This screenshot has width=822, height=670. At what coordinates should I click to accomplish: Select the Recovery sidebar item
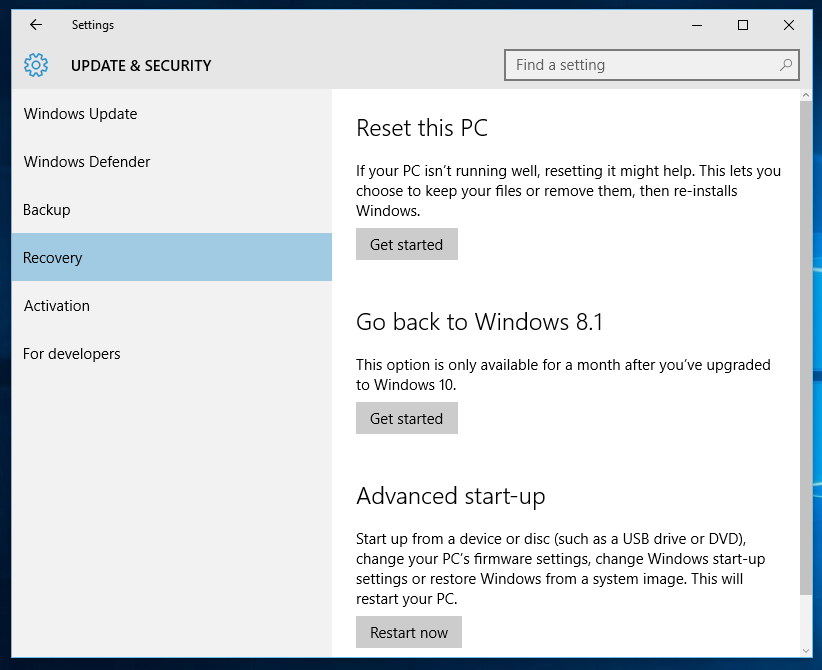pyautogui.click(x=171, y=257)
